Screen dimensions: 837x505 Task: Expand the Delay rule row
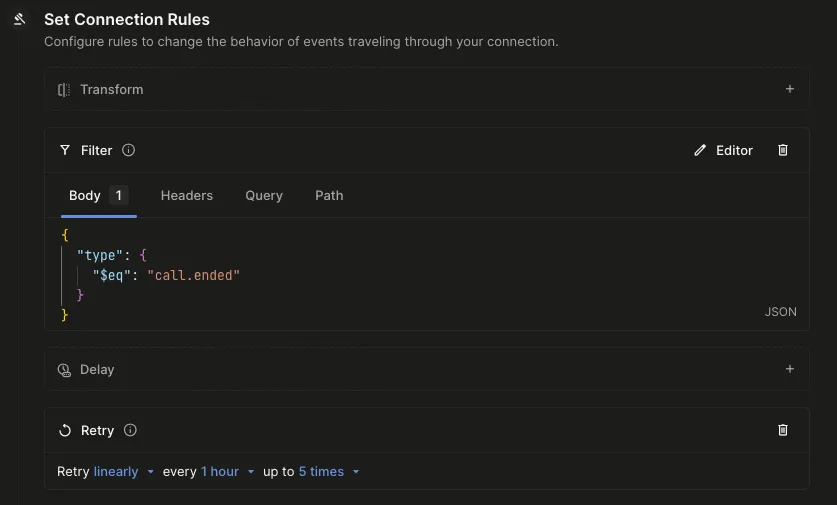[x=427, y=369]
